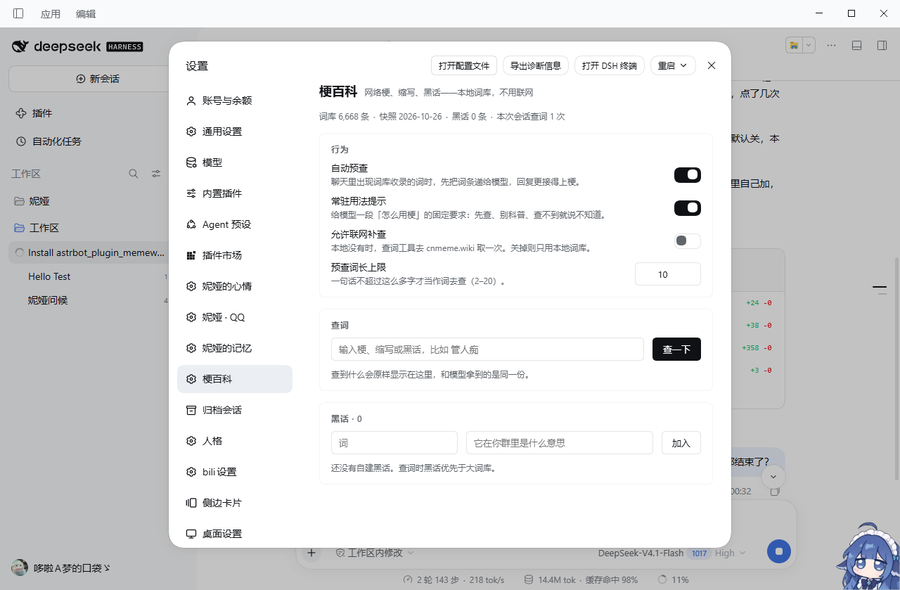Click the deepseek HARNESS logo
Screen dimensions: 900x590
[x=77, y=46]
